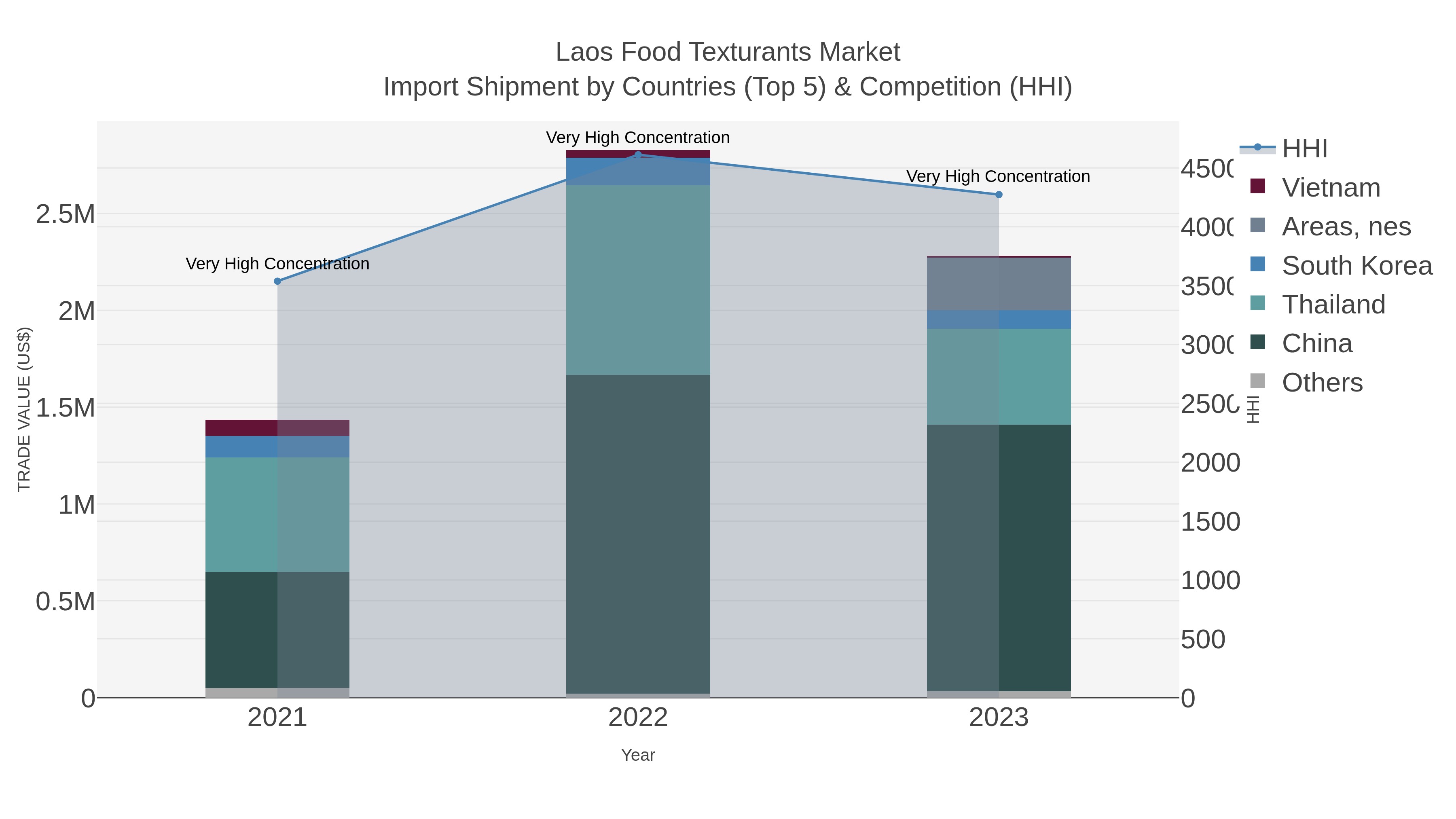Screen dimensions: 1456x819
Task: Click the Laos Food Texturants Market title
Action: tap(728, 52)
